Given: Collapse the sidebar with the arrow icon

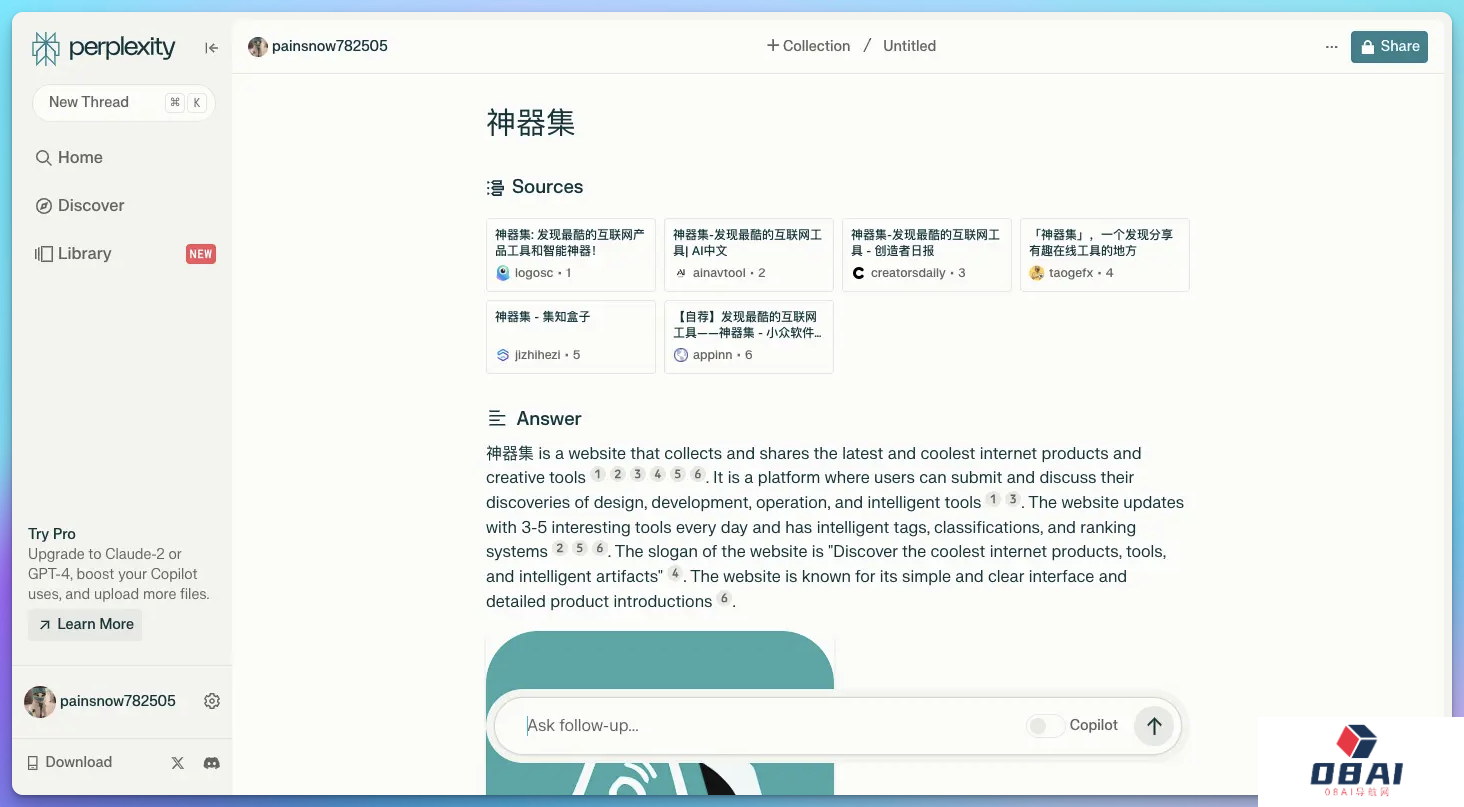Looking at the screenshot, I should pyautogui.click(x=211, y=47).
